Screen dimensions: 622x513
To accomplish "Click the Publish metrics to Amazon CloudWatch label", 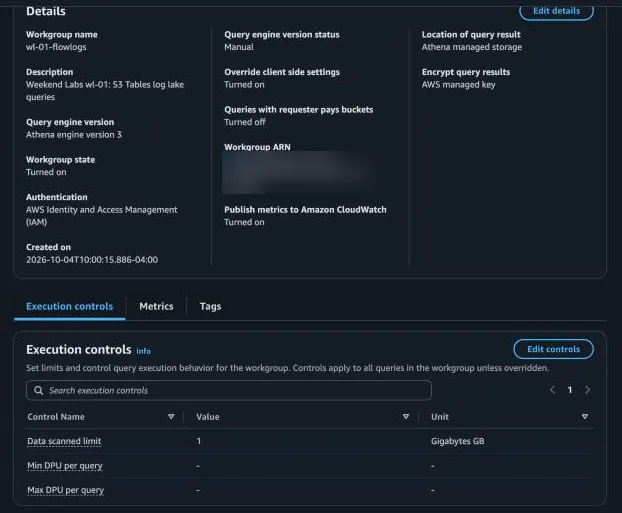I will coord(305,210).
